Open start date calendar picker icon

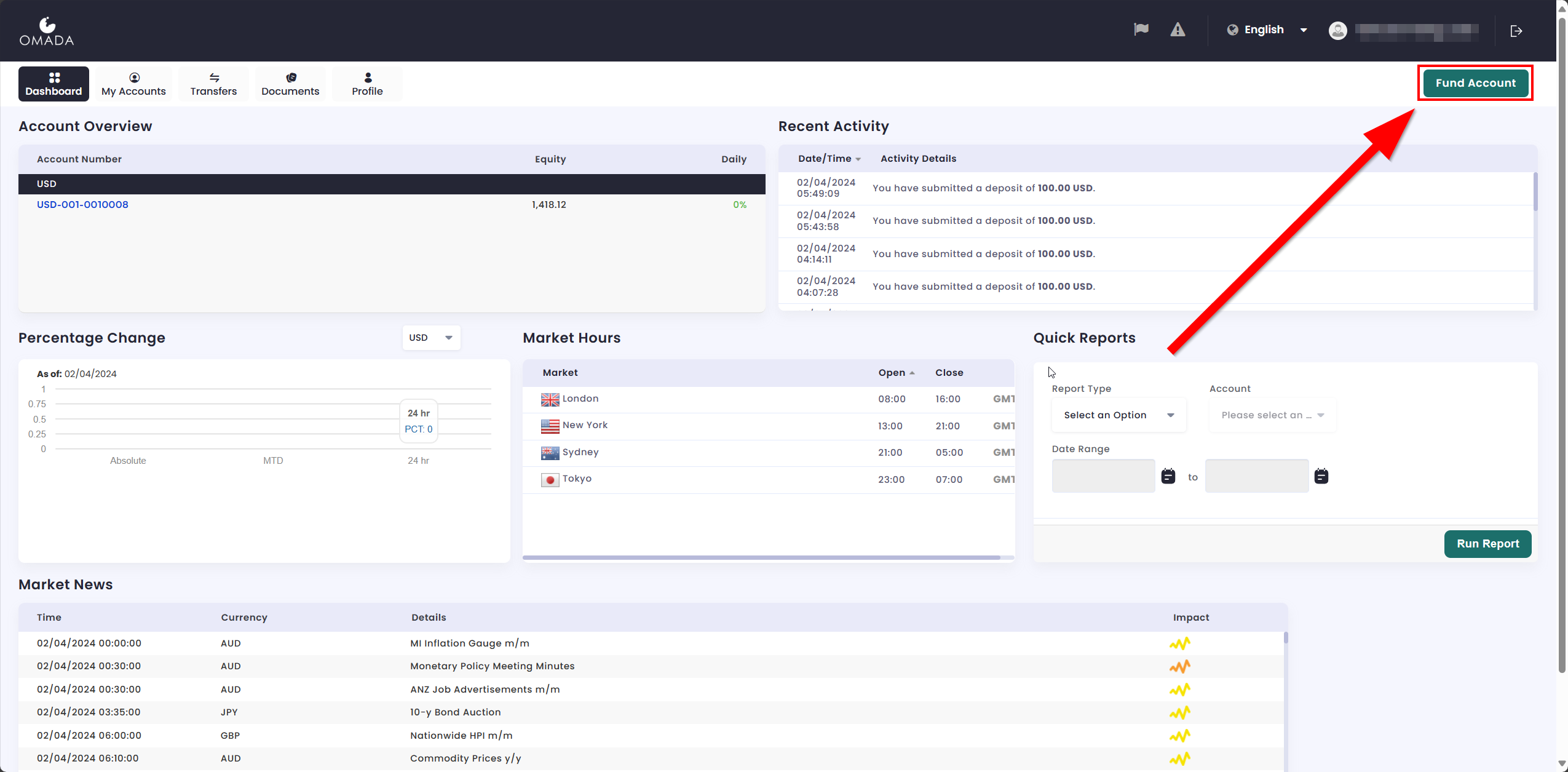pos(1168,476)
